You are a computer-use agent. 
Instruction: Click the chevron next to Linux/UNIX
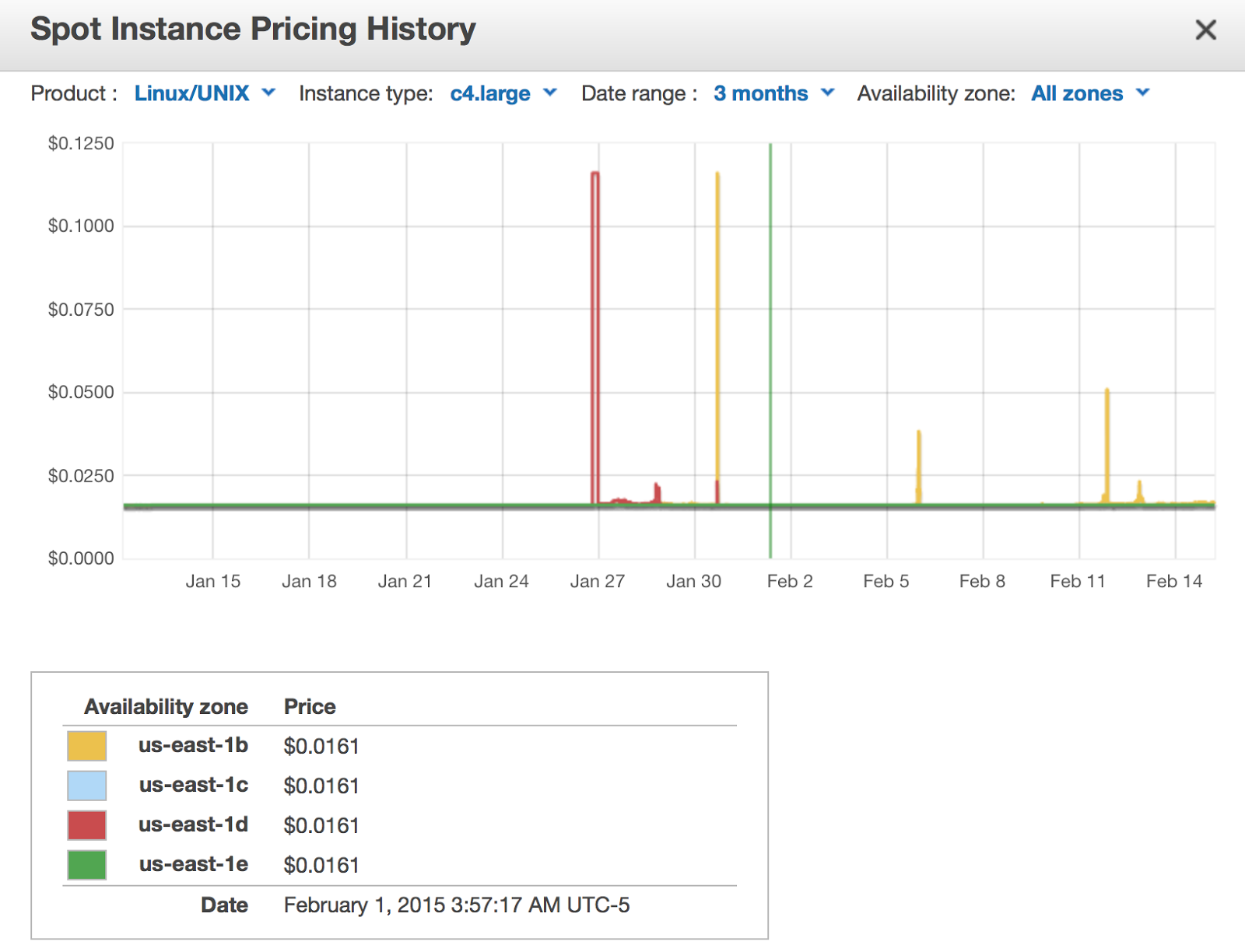pos(268,93)
